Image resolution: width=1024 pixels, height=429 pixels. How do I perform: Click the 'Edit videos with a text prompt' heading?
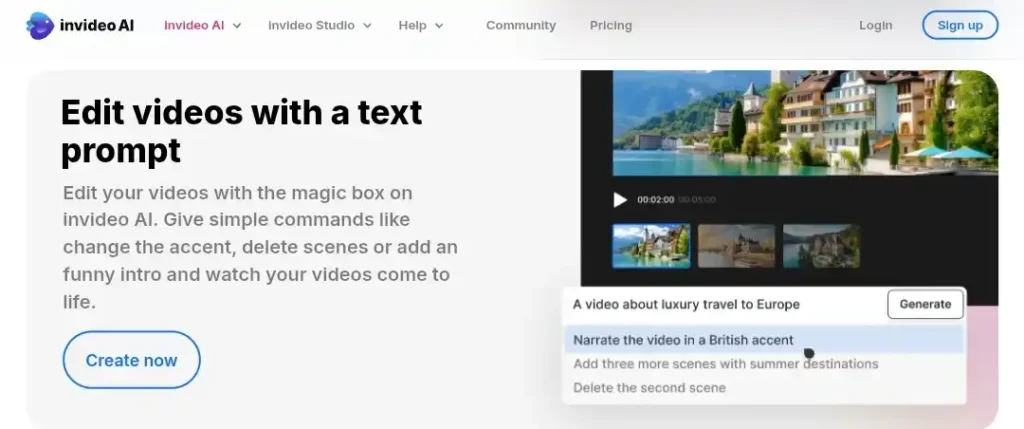coord(242,131)
